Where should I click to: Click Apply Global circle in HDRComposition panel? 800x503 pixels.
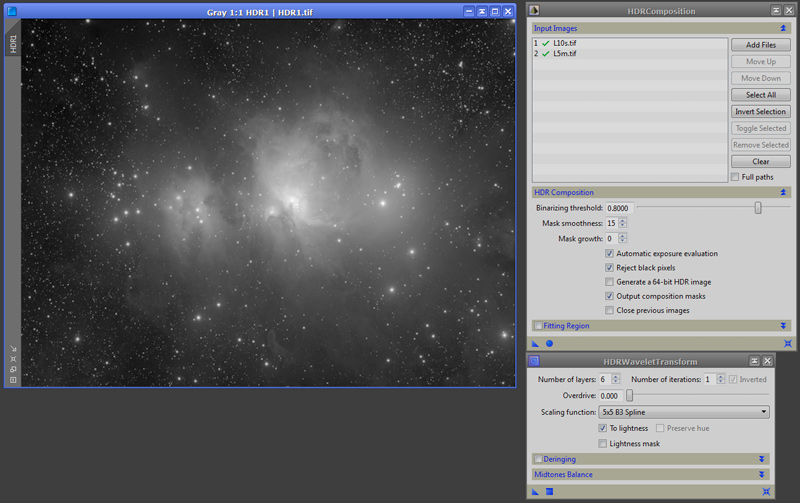tap(549, 343)
